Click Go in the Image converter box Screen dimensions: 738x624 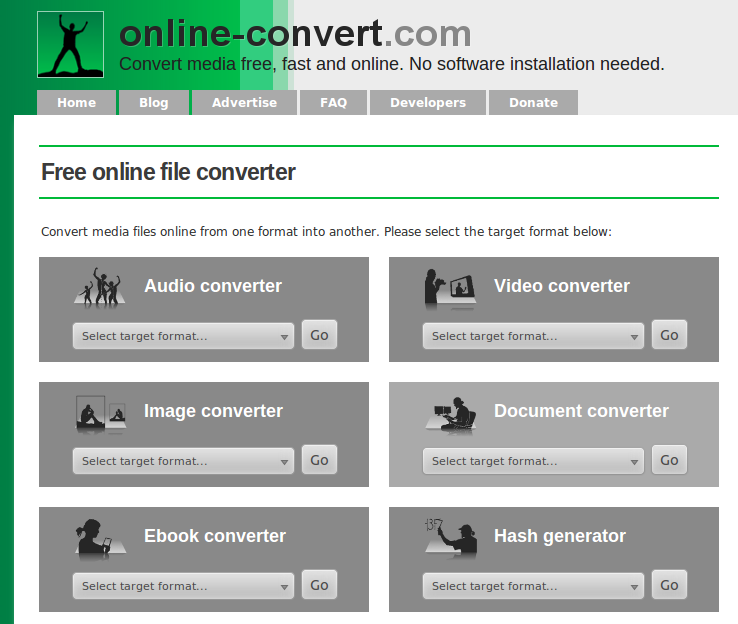[320, 460]
